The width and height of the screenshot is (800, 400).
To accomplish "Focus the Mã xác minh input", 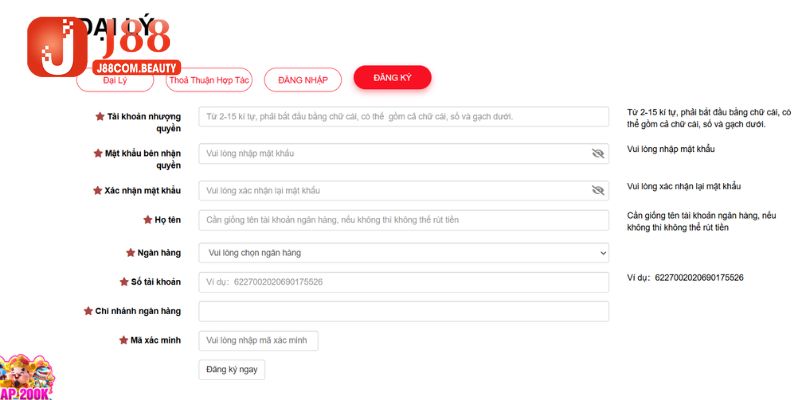I will [x=258, y=340].
